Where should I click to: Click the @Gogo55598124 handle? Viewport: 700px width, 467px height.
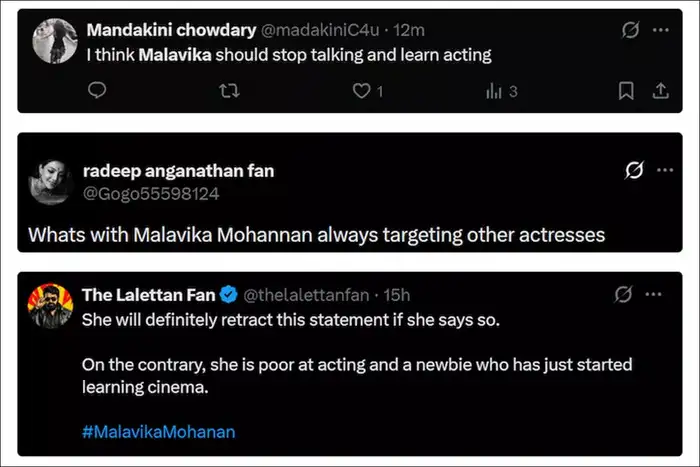[x=151, y=193]
